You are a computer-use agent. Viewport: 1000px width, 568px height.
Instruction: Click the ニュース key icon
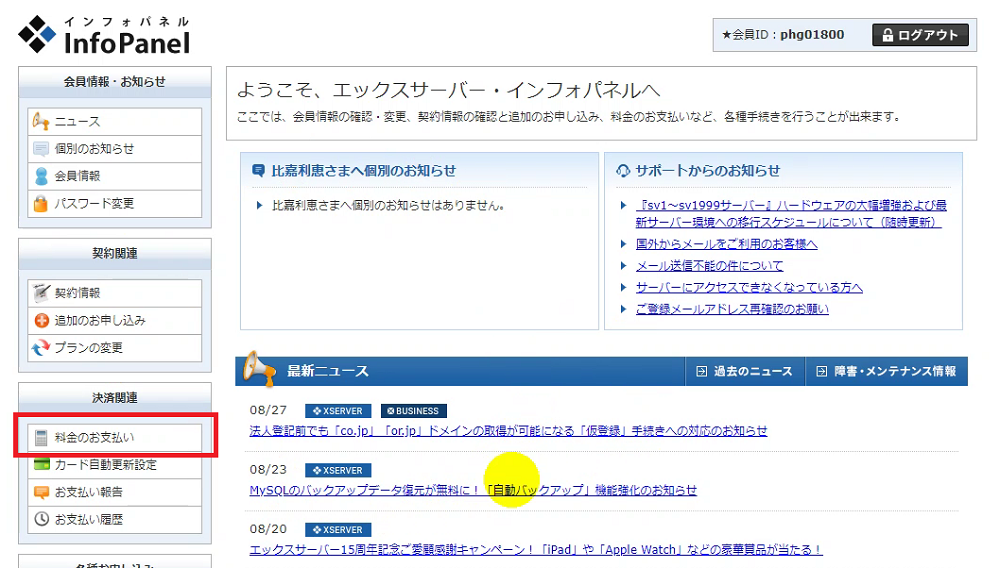41,121
